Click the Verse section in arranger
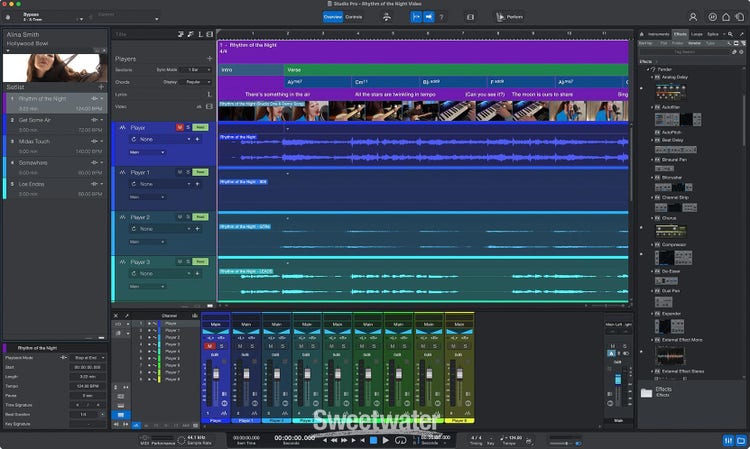 (x=456, y=70)
